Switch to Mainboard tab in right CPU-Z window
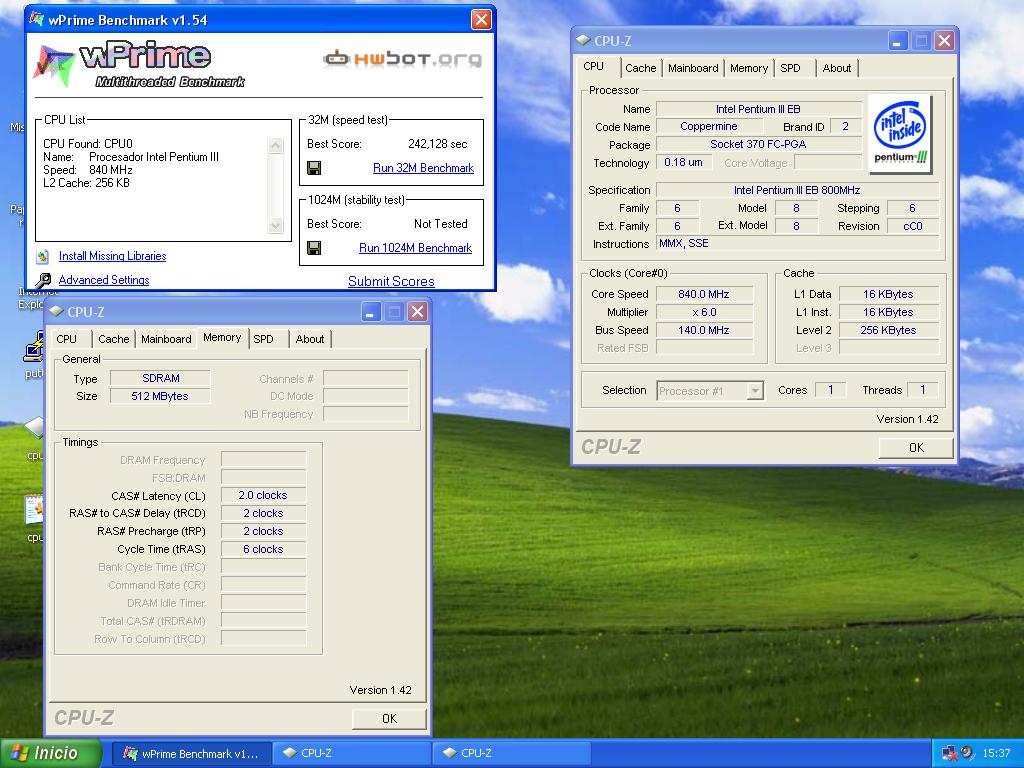The width and height of the screenshot is (1024, 768). coord(693,68)
